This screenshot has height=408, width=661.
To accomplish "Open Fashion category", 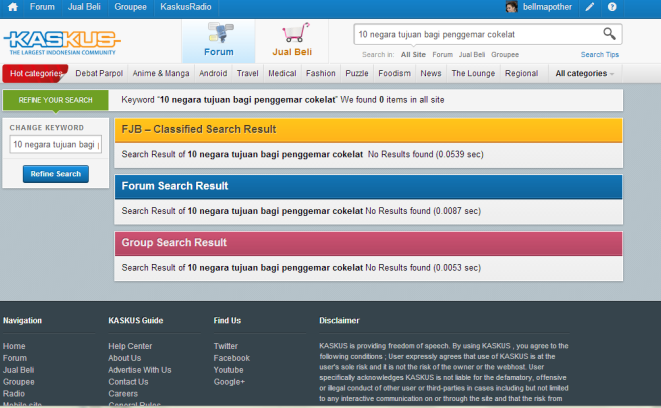I will tap(320, 73).
